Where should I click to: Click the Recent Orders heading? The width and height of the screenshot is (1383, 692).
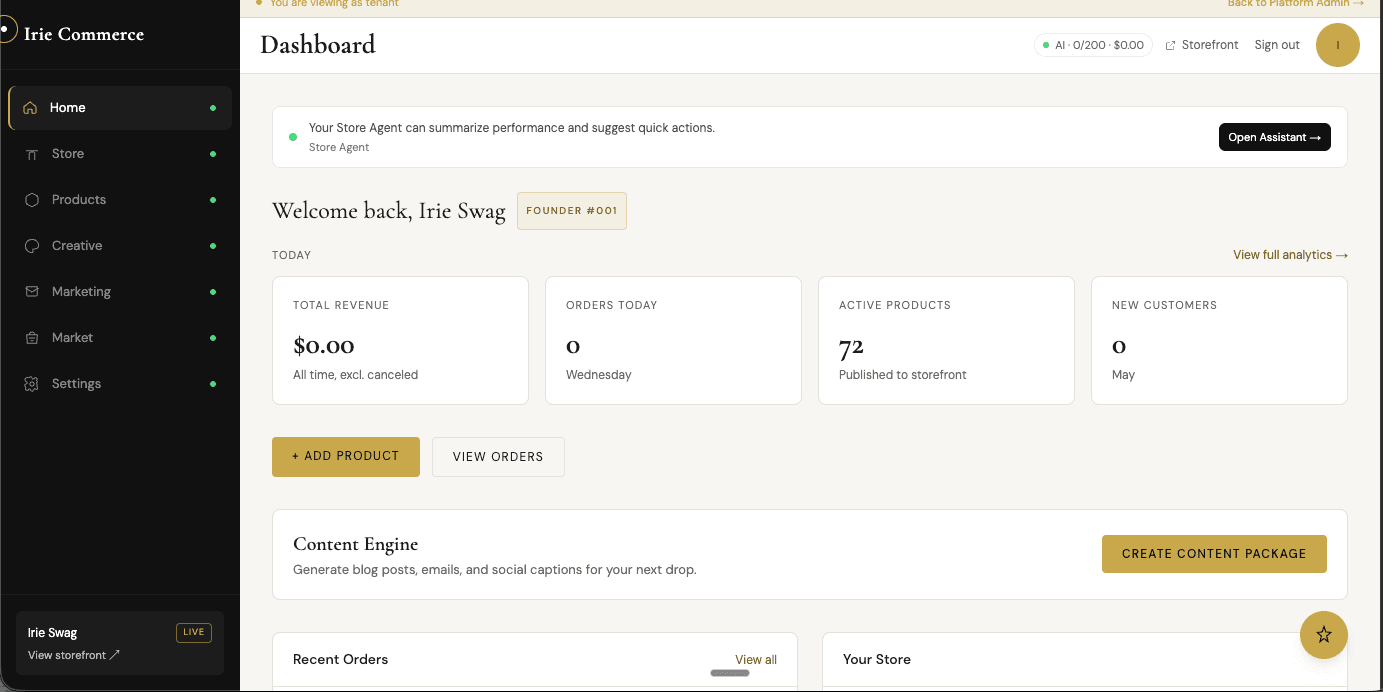point(340,660)
